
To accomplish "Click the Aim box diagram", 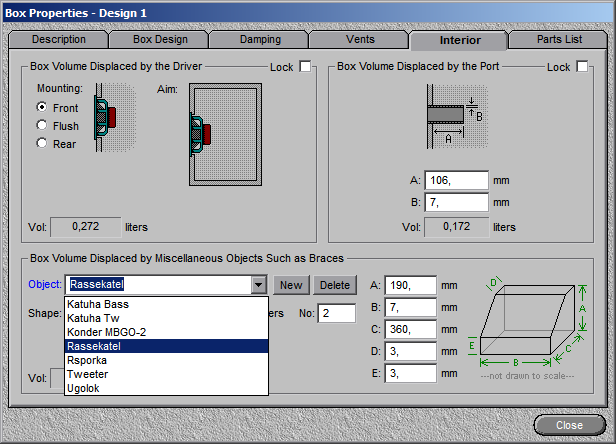I will point(226,134).
